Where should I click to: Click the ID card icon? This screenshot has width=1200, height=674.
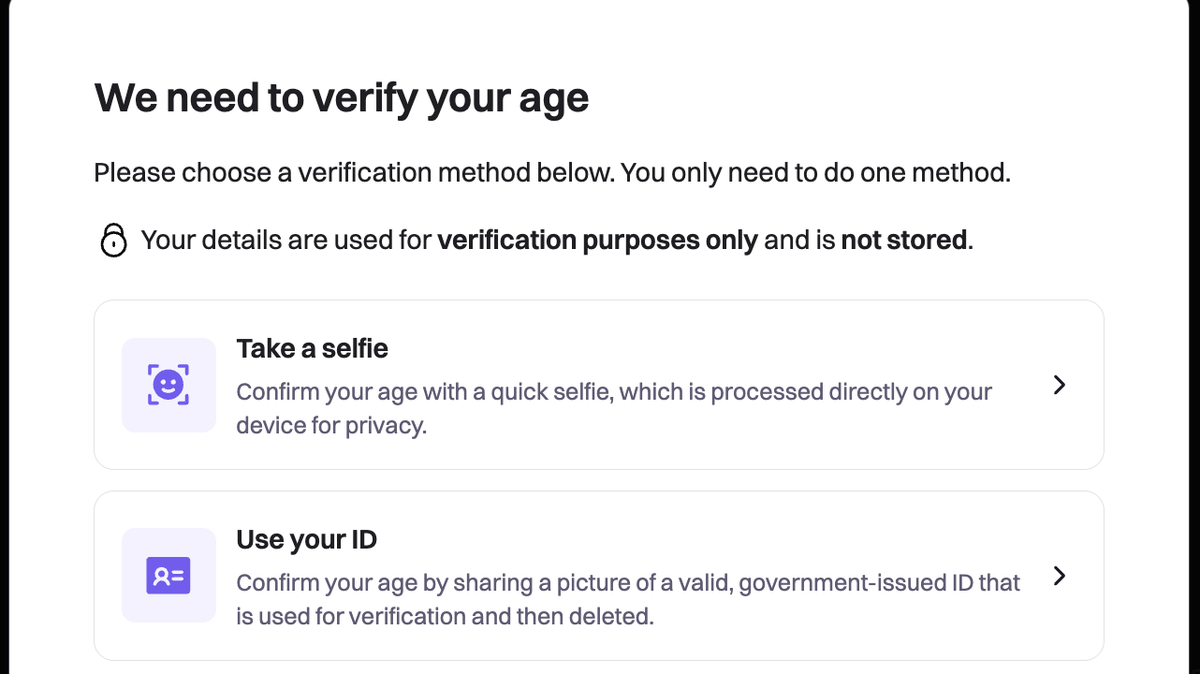(x=168, y=576)
